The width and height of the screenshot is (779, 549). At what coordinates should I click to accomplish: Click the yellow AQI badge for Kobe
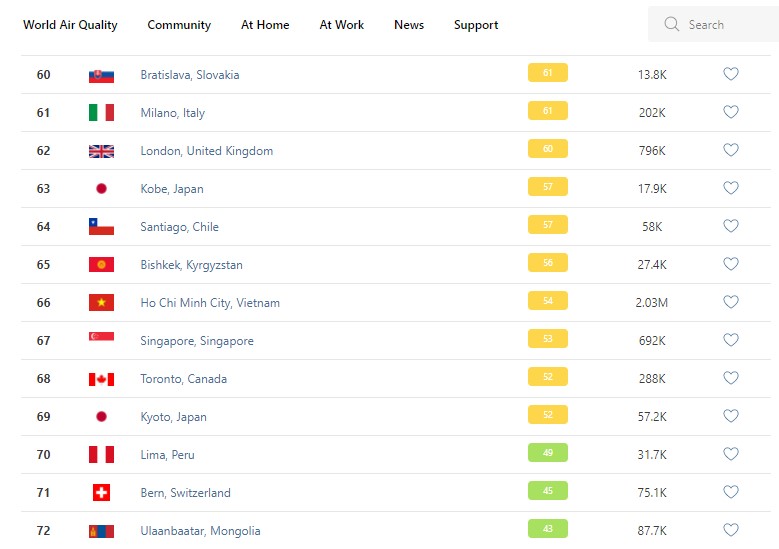pos(547,186)
